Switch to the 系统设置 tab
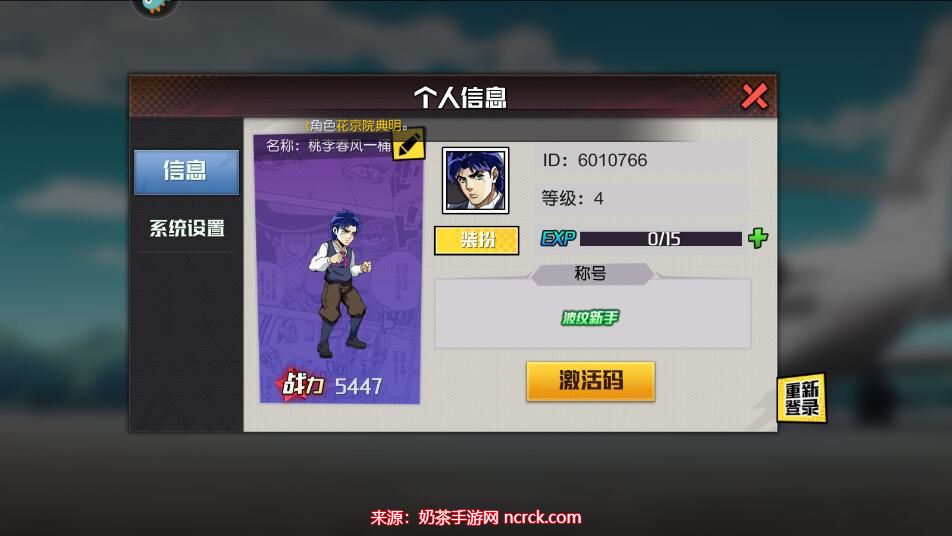The height and width of the screenshot is (536, 952). (186, 228)
